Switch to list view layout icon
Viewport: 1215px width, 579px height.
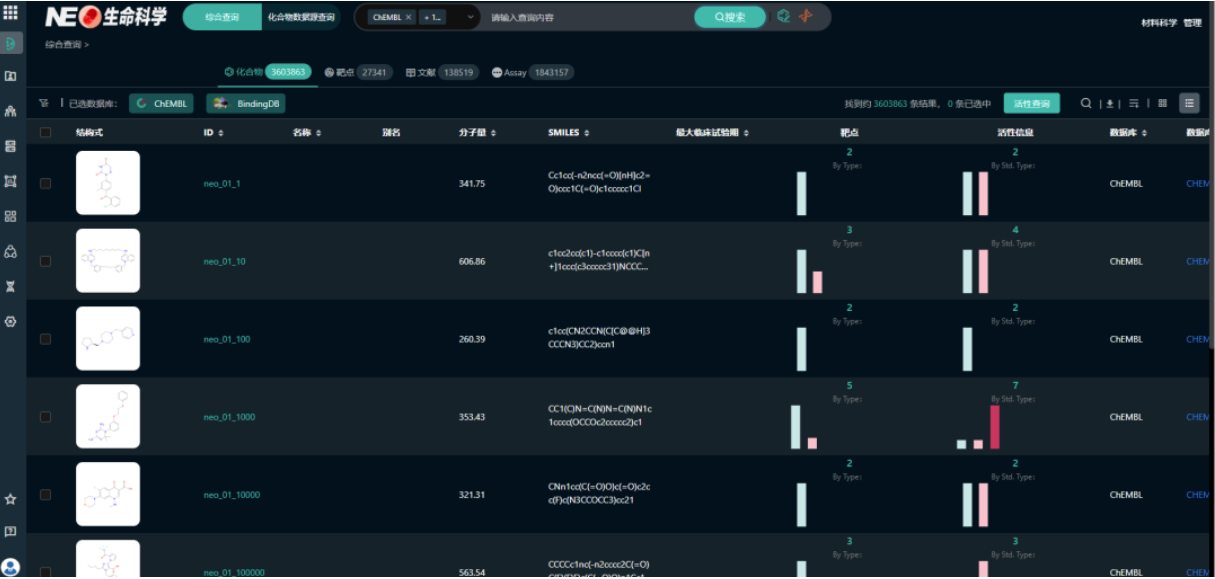pyautogui.click(x=1189, y=103)
